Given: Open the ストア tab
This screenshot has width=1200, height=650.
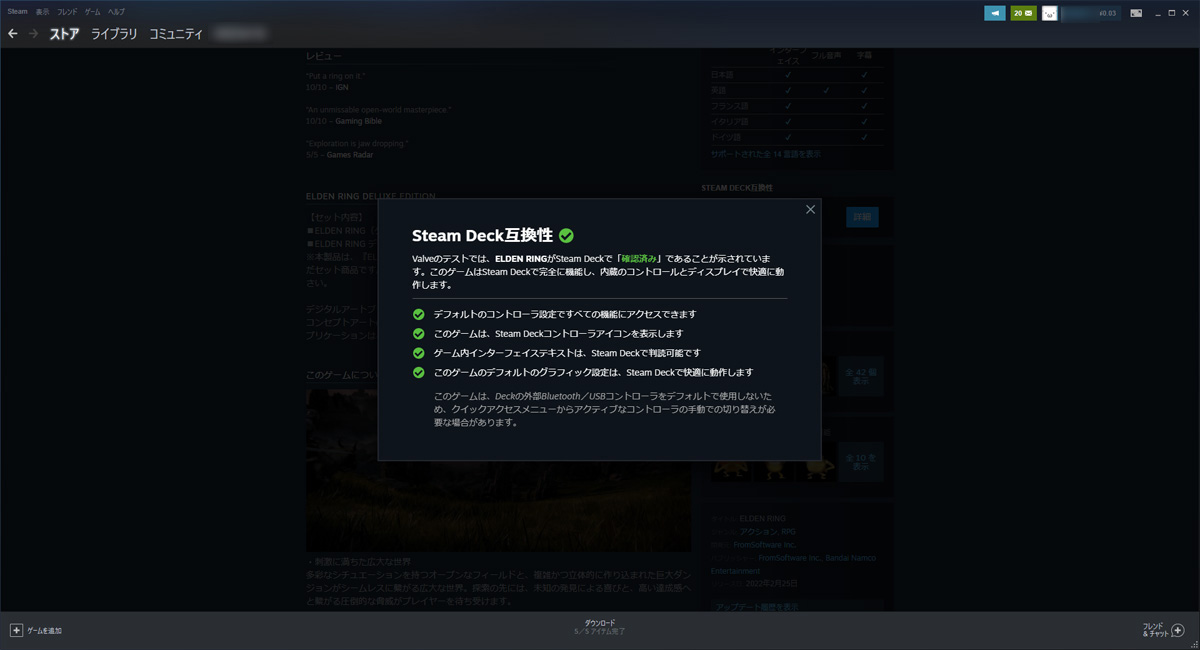Looking at the screenshot, I should 64,34.
